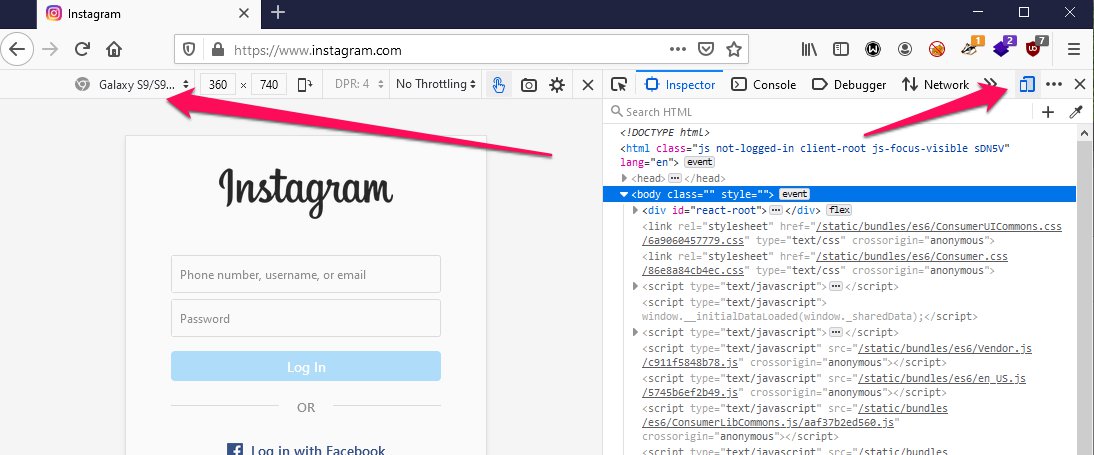The height and width of the screenshot is (455, 1094).
Task: Click the uBlock Origin extension icon
Action: click(x=1034, y=48)
